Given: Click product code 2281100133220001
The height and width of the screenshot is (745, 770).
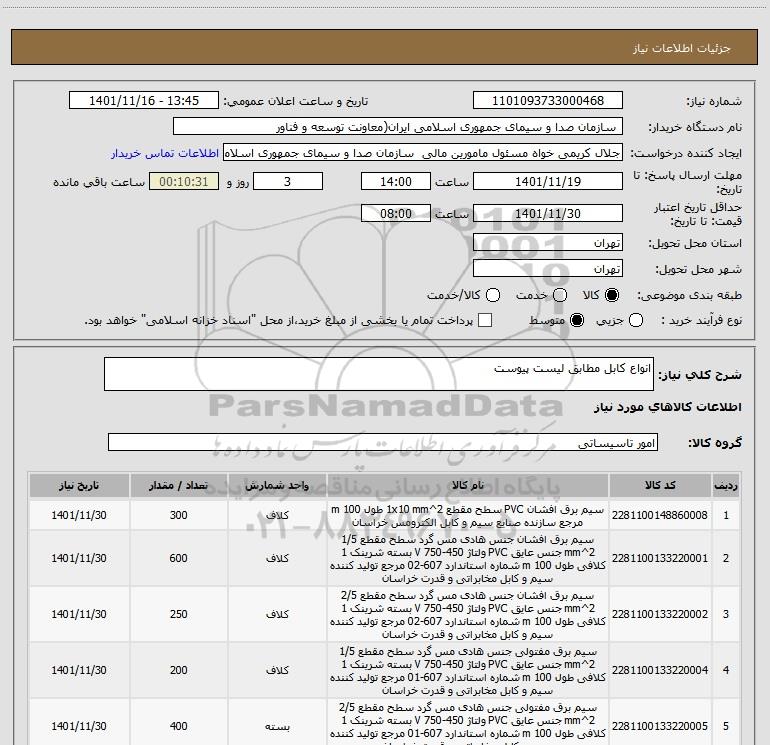Looking at the screenshot, I should 660,558.
